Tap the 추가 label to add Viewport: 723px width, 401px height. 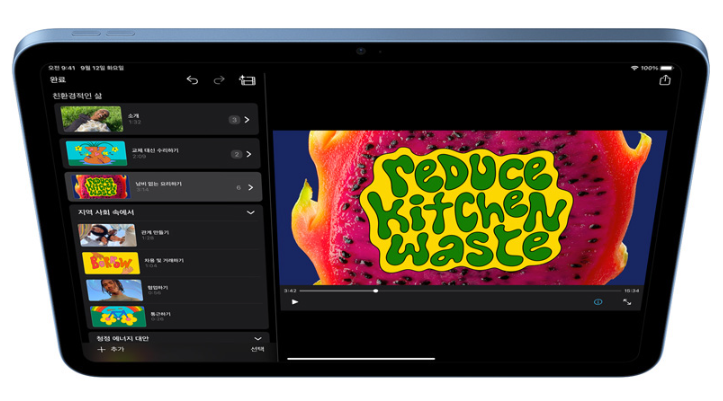[x=118, y=349]
